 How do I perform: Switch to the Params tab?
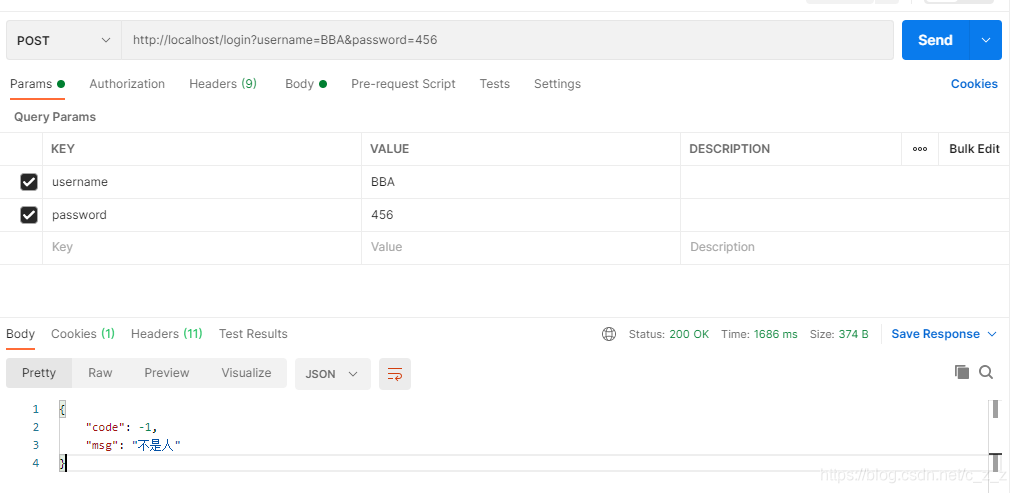(38, 84)
